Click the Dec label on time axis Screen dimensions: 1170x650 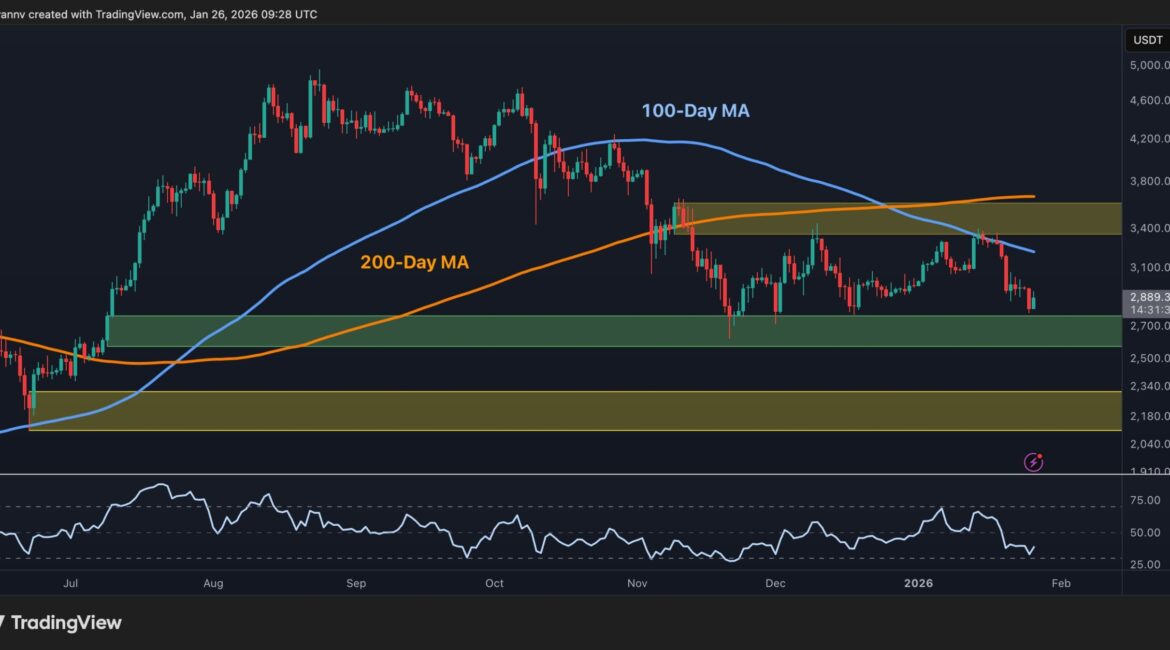pyautogui.click(x=777, y=583)
